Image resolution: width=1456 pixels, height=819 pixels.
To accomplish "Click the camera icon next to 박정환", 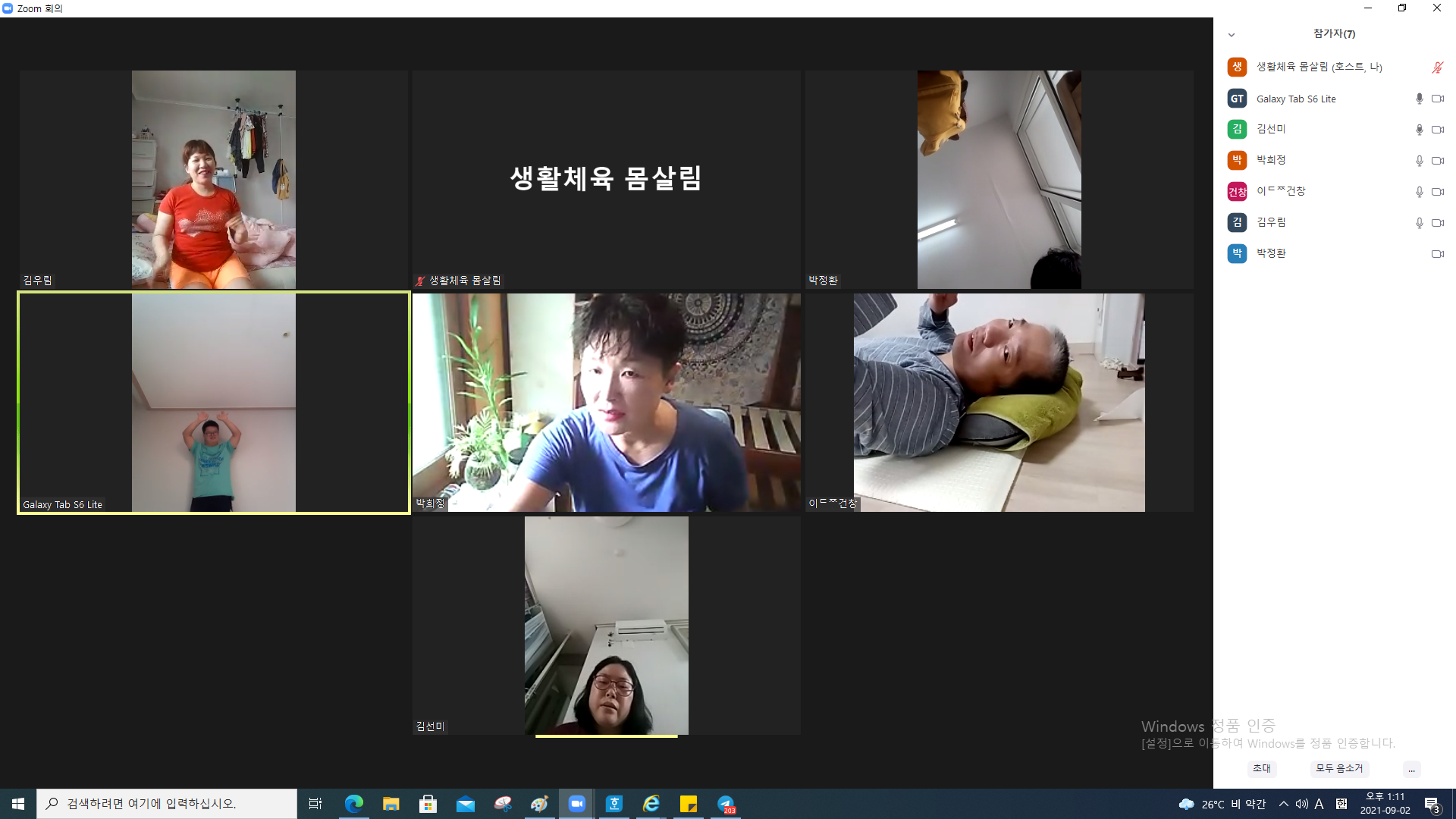I will click(x=1437, y=254).
